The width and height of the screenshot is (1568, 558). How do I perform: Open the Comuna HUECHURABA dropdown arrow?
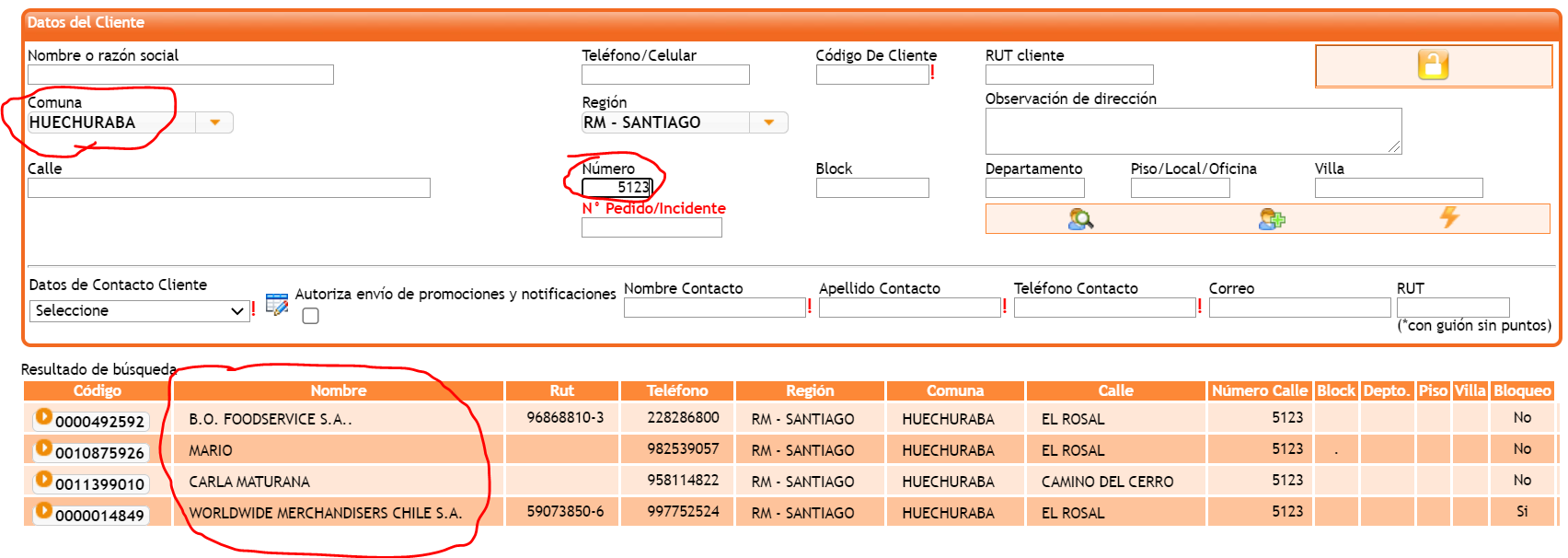[214, 122]
